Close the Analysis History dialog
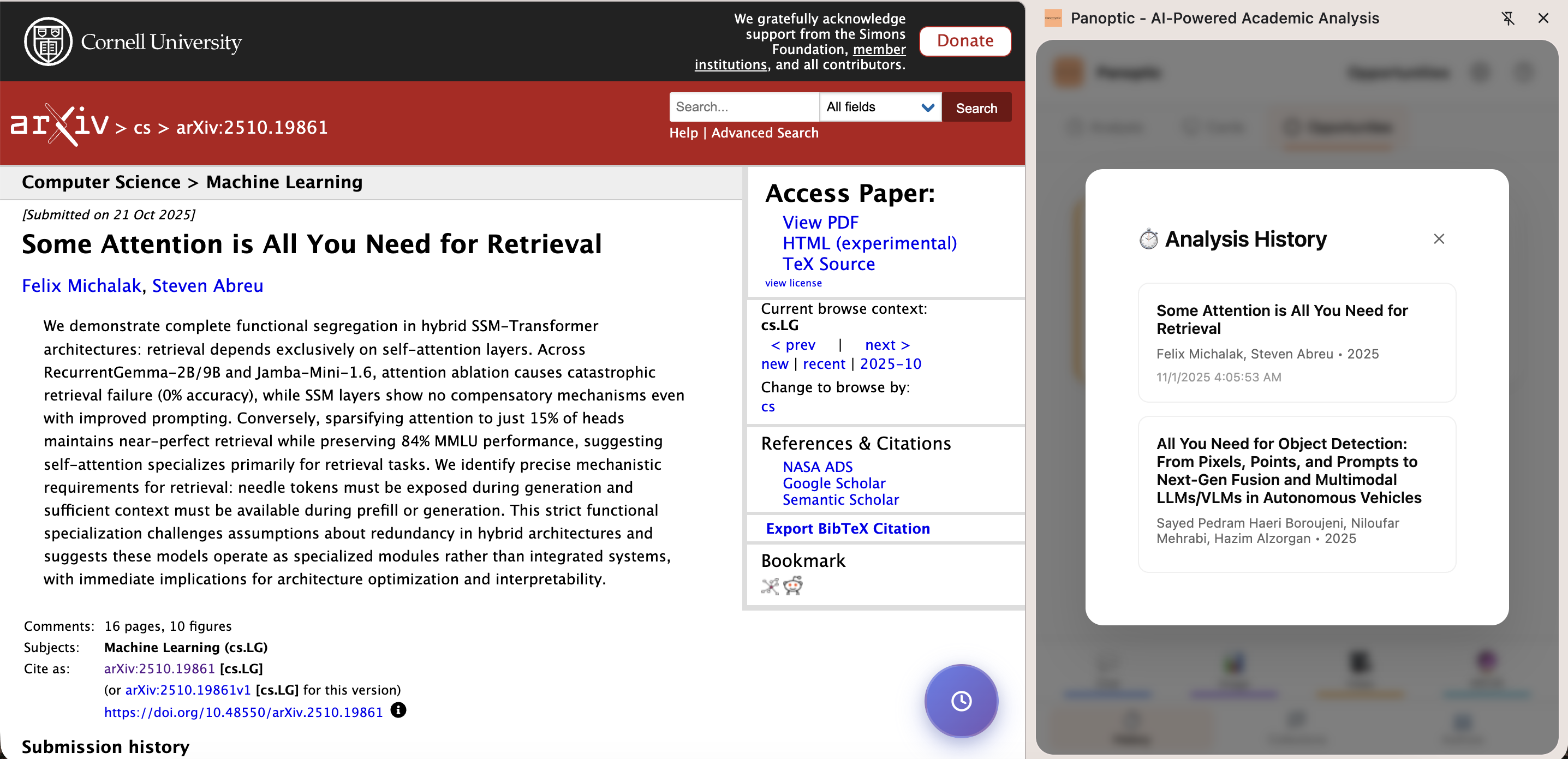This screenshot has height=759, width=1568. click(1438, 239)
